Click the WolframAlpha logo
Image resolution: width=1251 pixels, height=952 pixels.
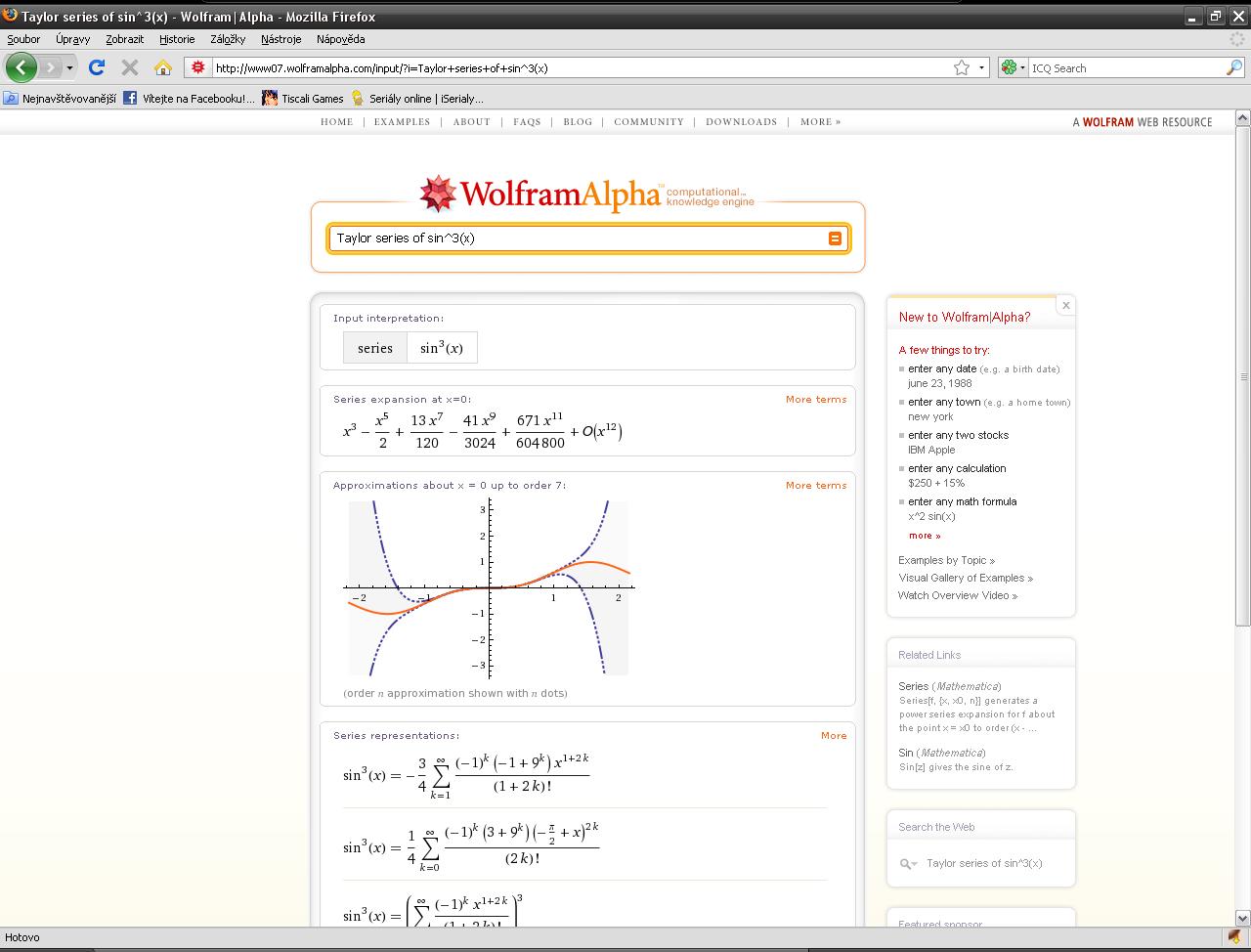[x=587, y=194]
